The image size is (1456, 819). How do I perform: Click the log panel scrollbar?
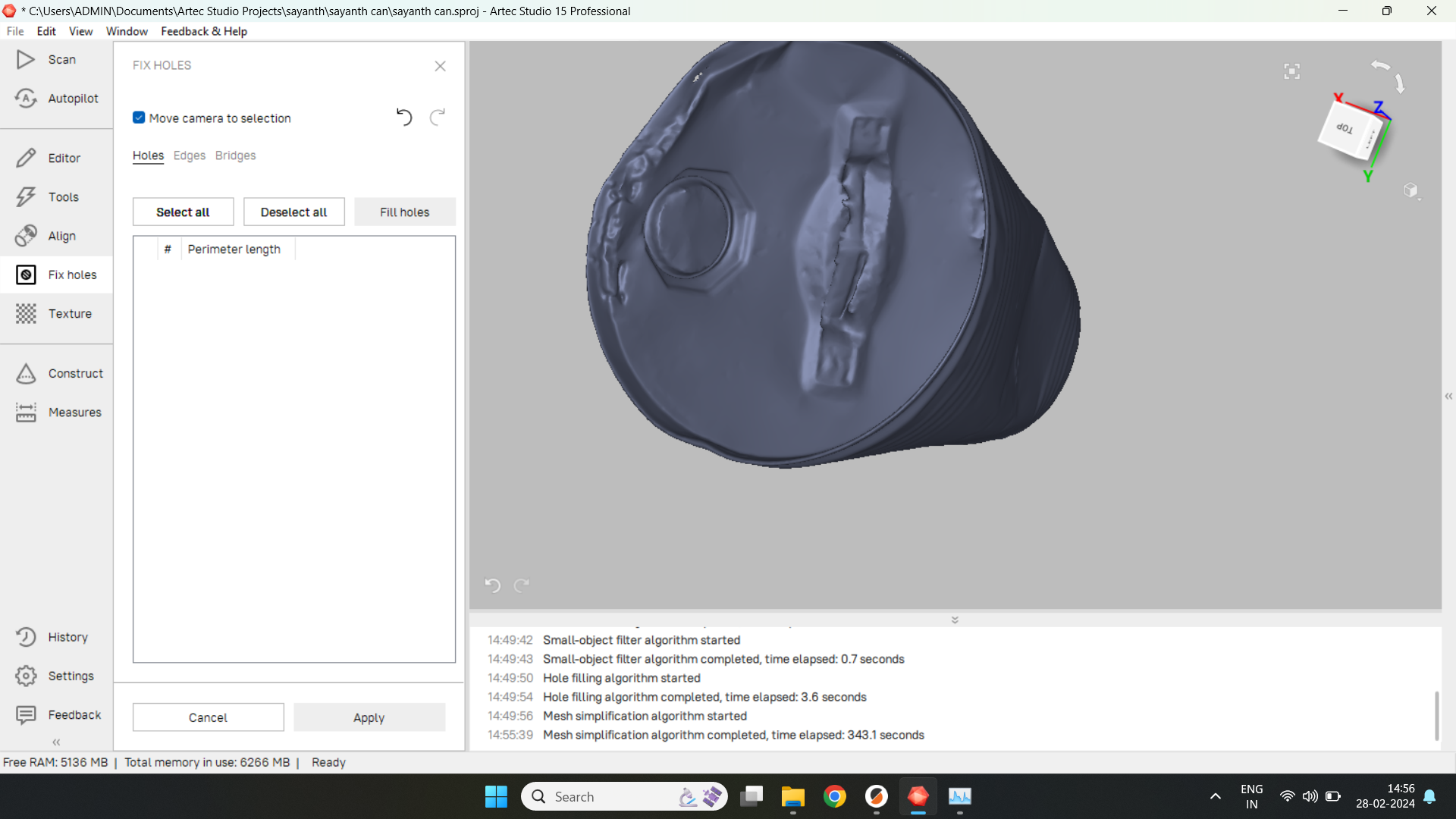click(1436, 715)
